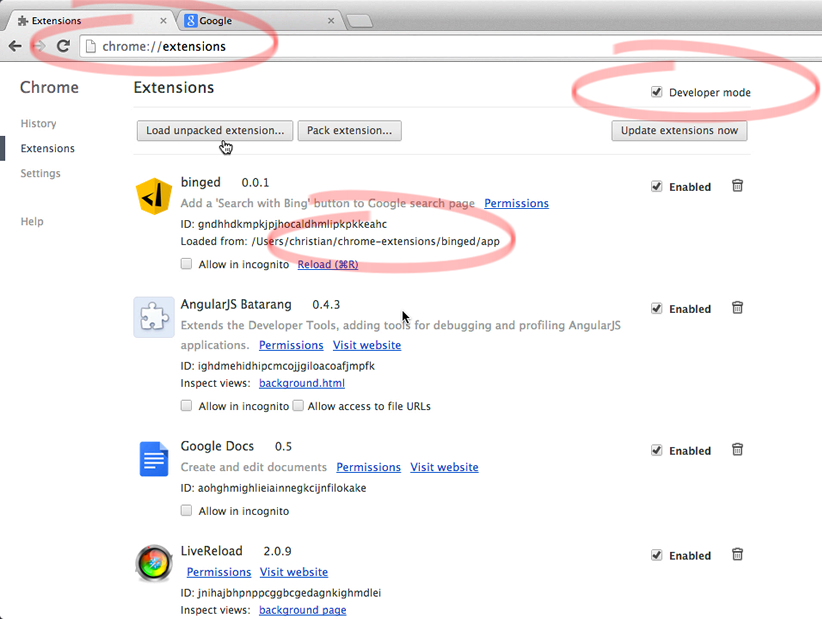Click the Google Docs extension icon
Image resolution: width=822 pixels, height=619 pixels.
click(x=154, y=459)
